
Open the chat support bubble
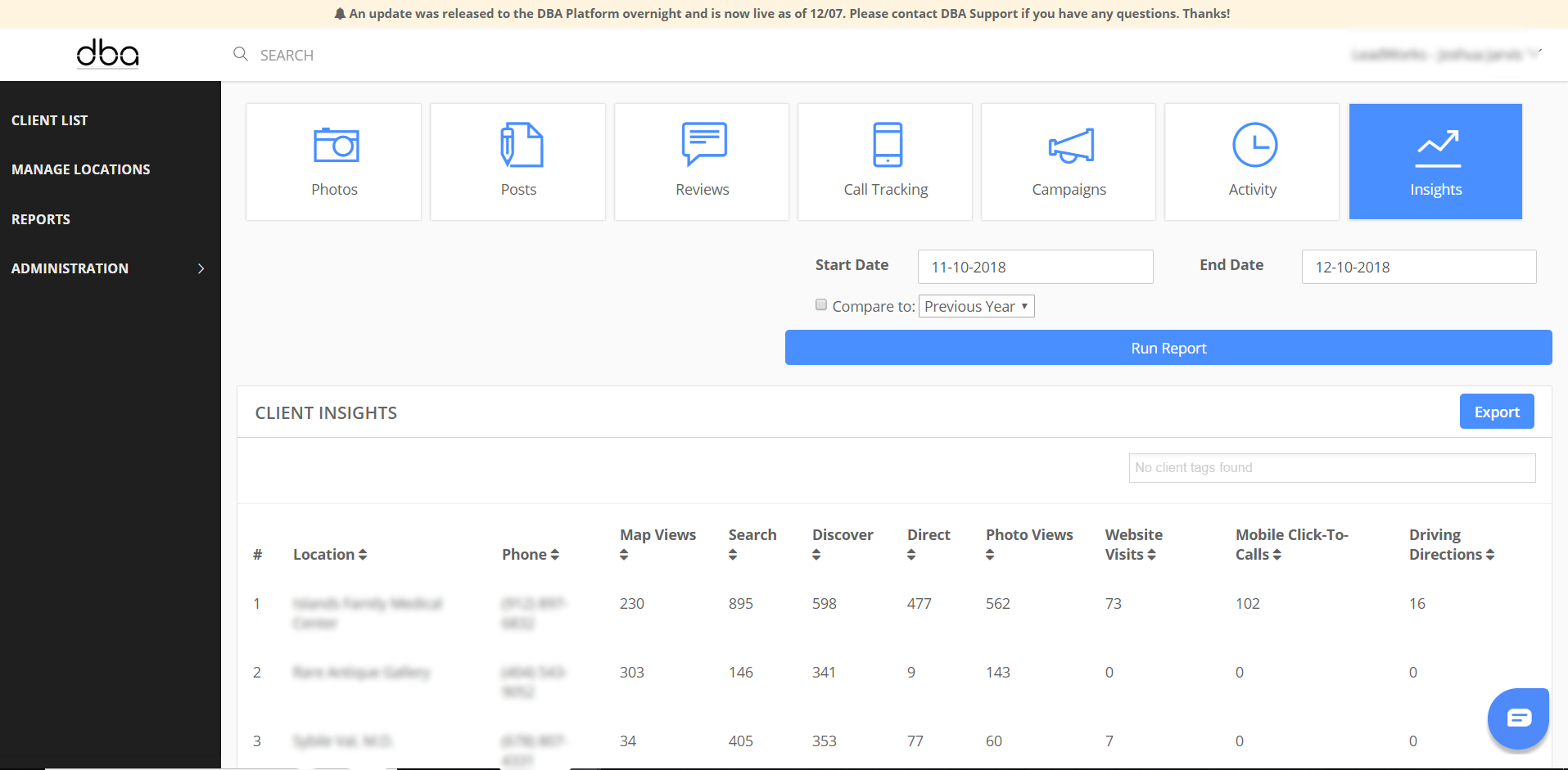tap(1518, 718)
